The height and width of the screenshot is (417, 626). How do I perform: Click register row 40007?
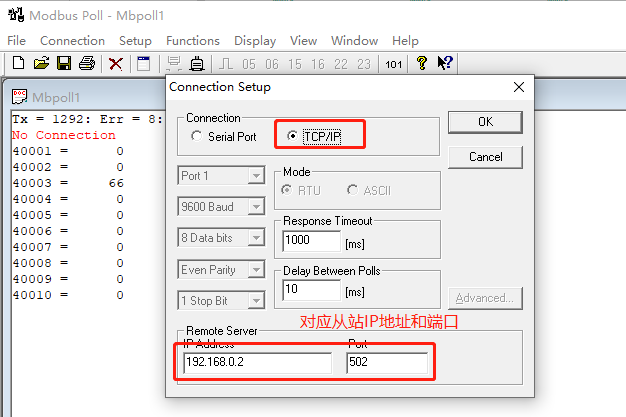pos(68,247)
